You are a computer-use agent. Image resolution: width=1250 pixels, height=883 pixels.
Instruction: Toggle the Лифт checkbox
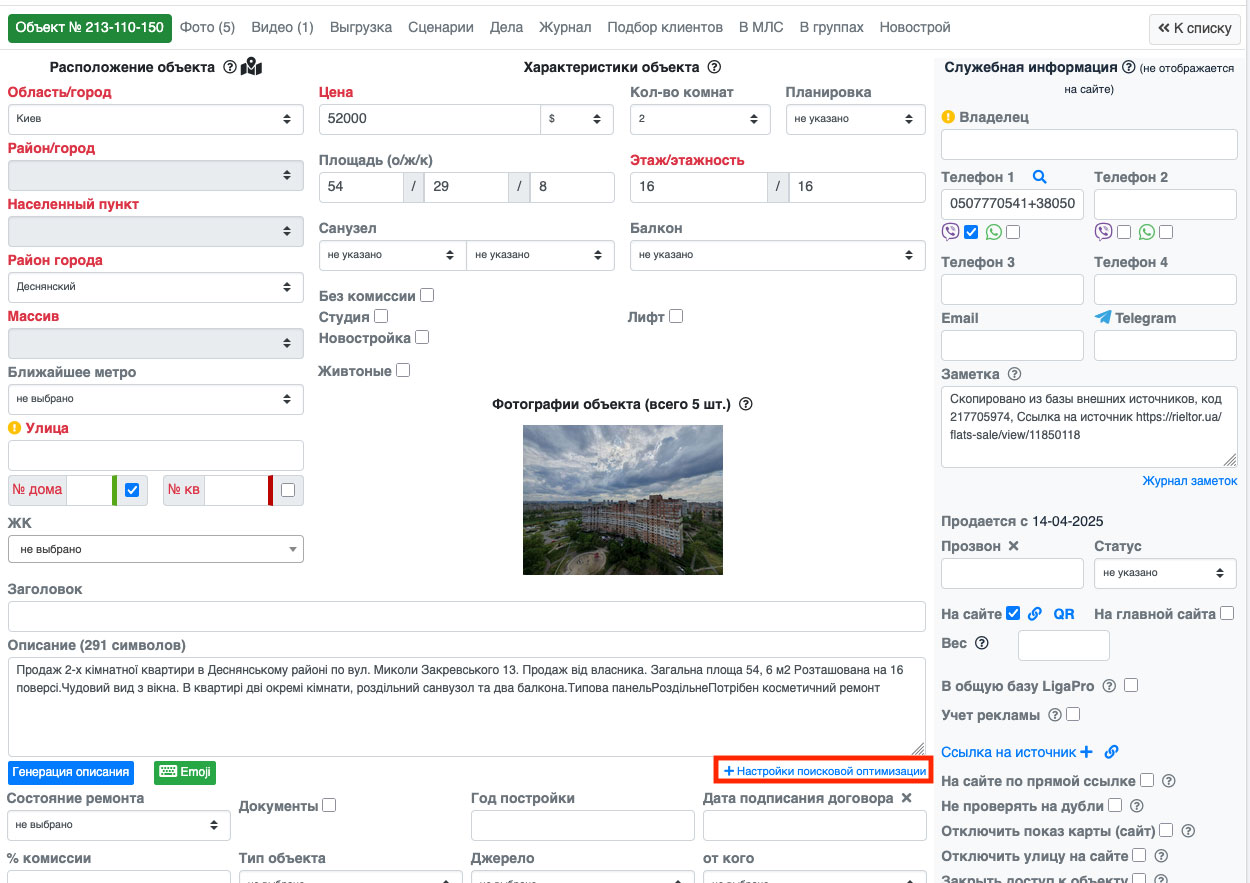click(676, 316)
